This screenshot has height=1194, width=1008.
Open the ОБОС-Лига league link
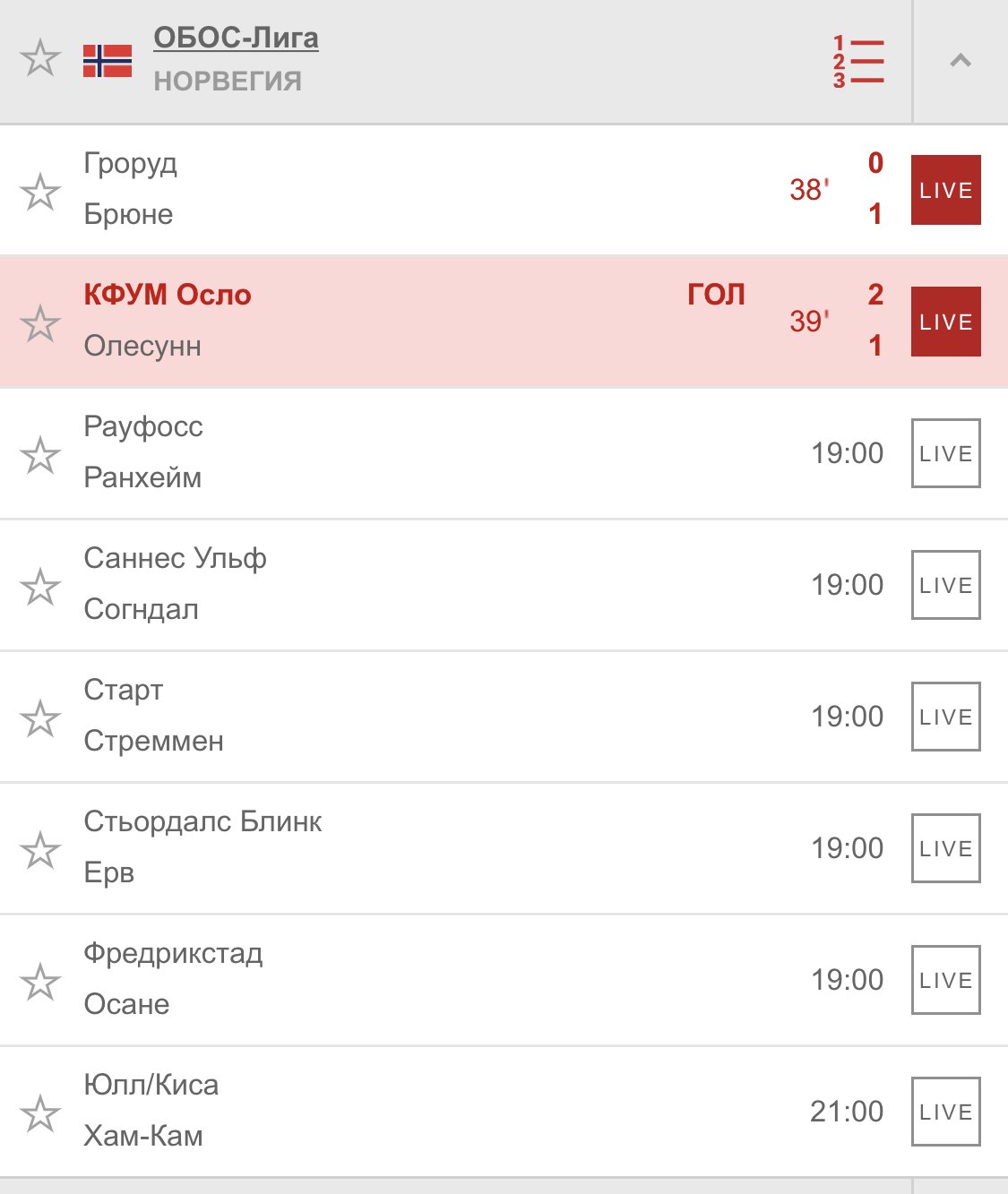[x=236, y=38]
